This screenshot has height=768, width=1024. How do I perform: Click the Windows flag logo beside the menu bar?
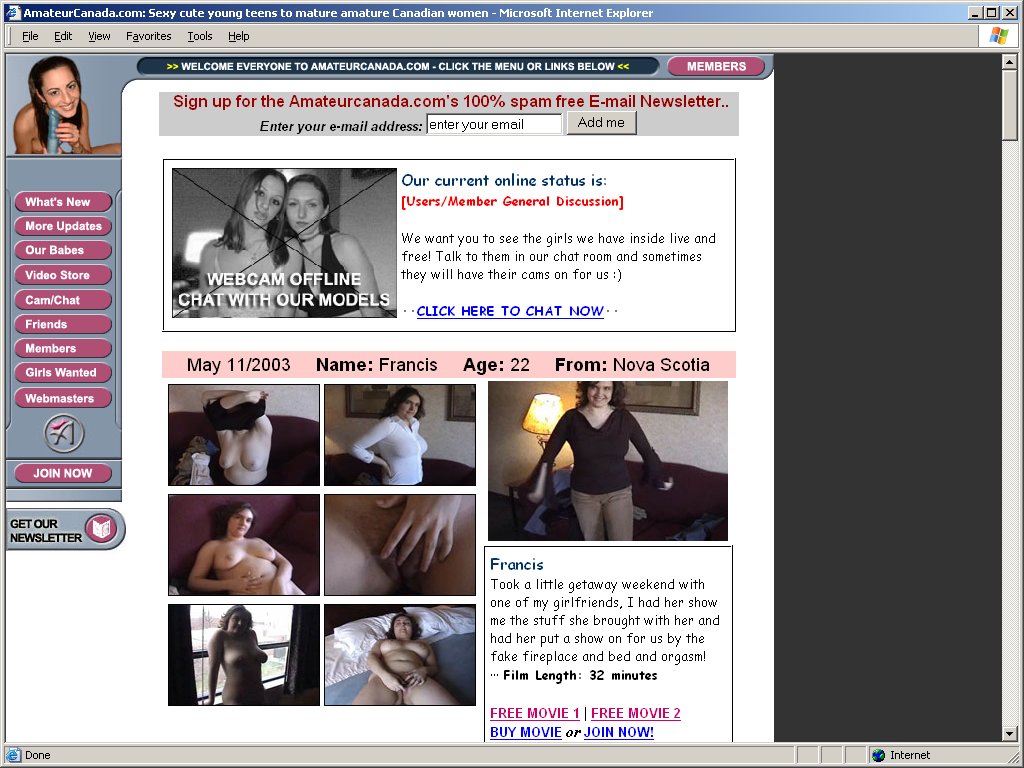pyautogui.click(x=999, y=35)
